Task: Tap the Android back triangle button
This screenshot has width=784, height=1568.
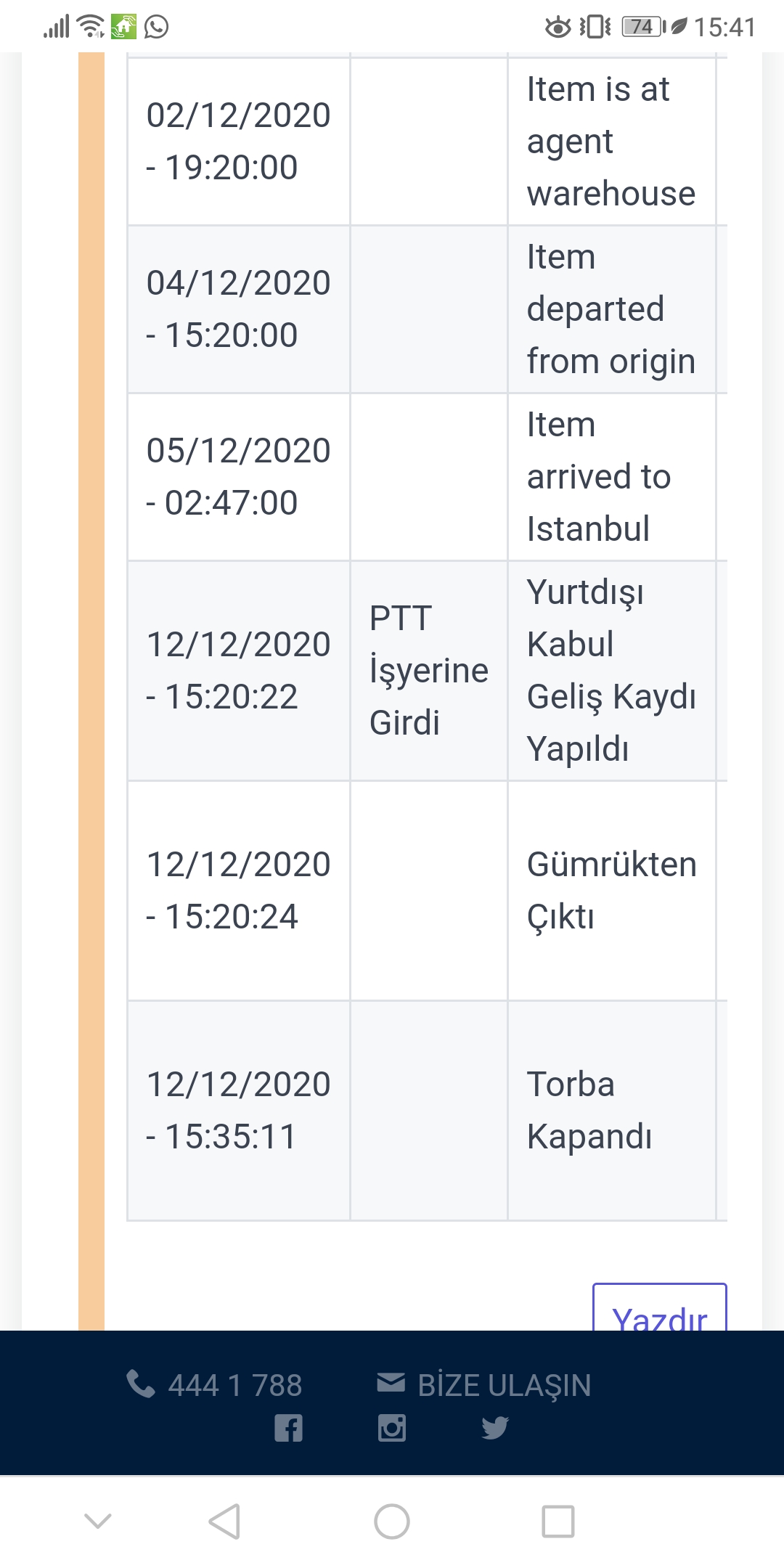Action: [x=224, y=1522]
